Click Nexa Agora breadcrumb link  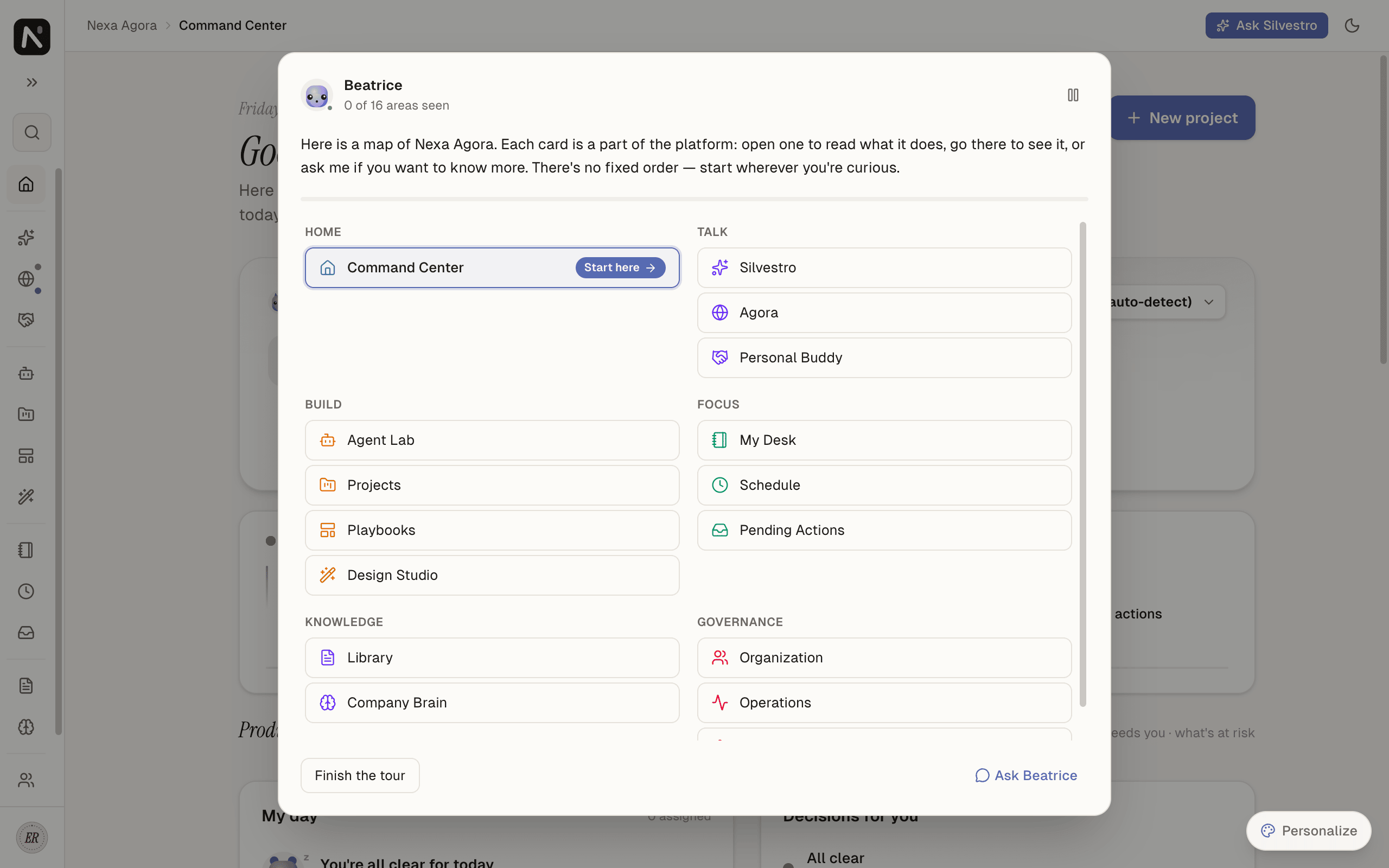tap(122, 26)
